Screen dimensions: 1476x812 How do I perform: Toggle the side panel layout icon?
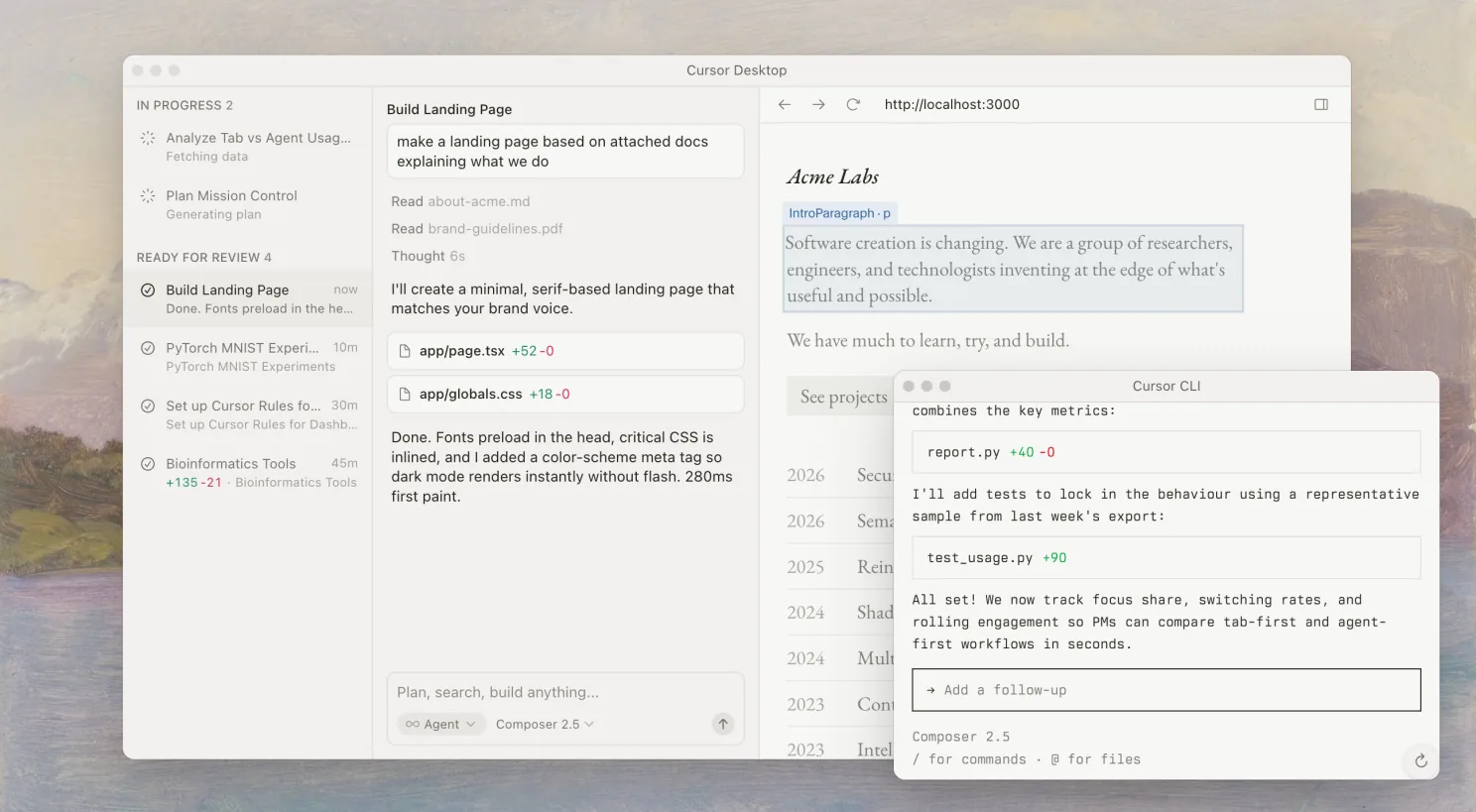pos(1321,104)
